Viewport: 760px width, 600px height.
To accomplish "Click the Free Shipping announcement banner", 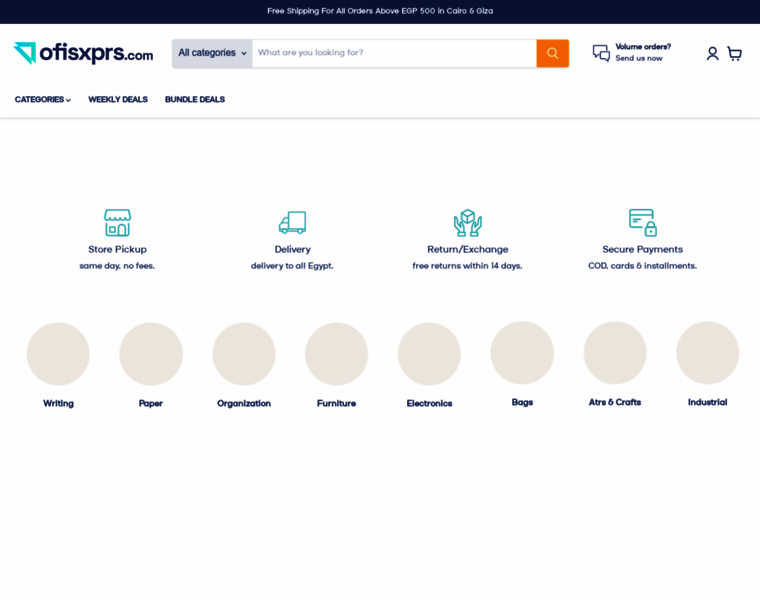I will point(380,11).
